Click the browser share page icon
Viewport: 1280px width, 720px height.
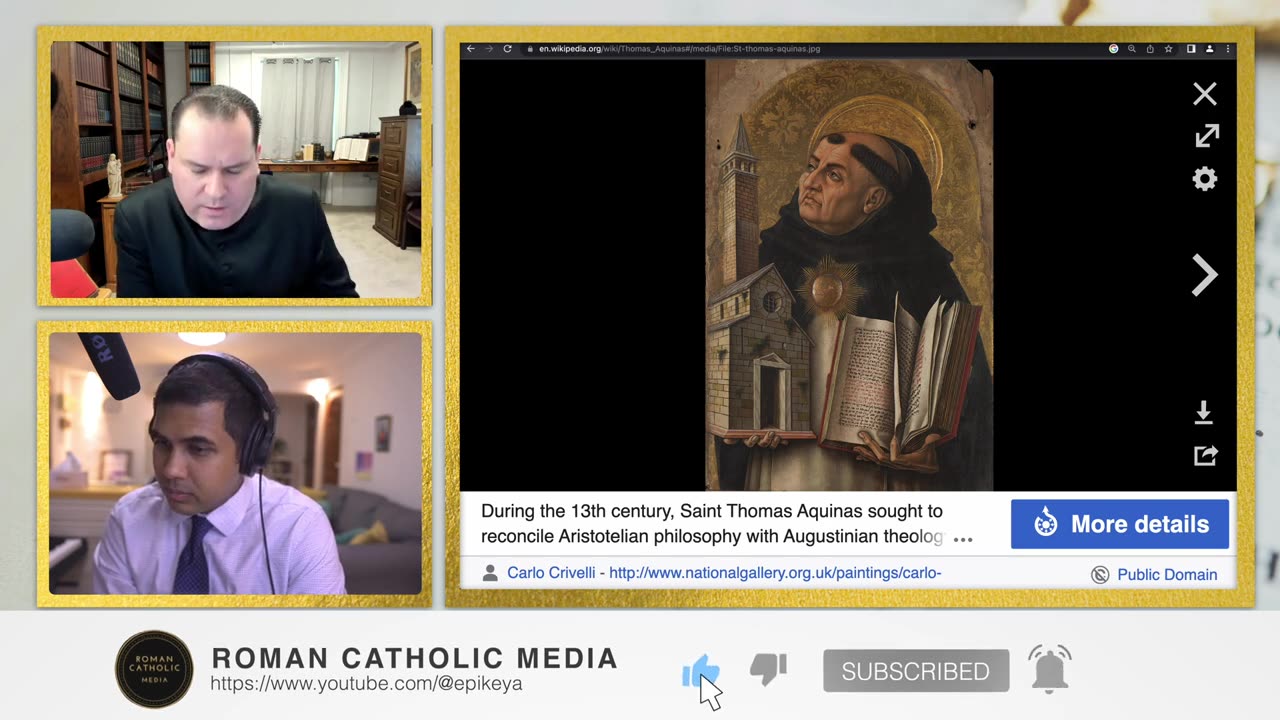click(x=1150, y=49)
